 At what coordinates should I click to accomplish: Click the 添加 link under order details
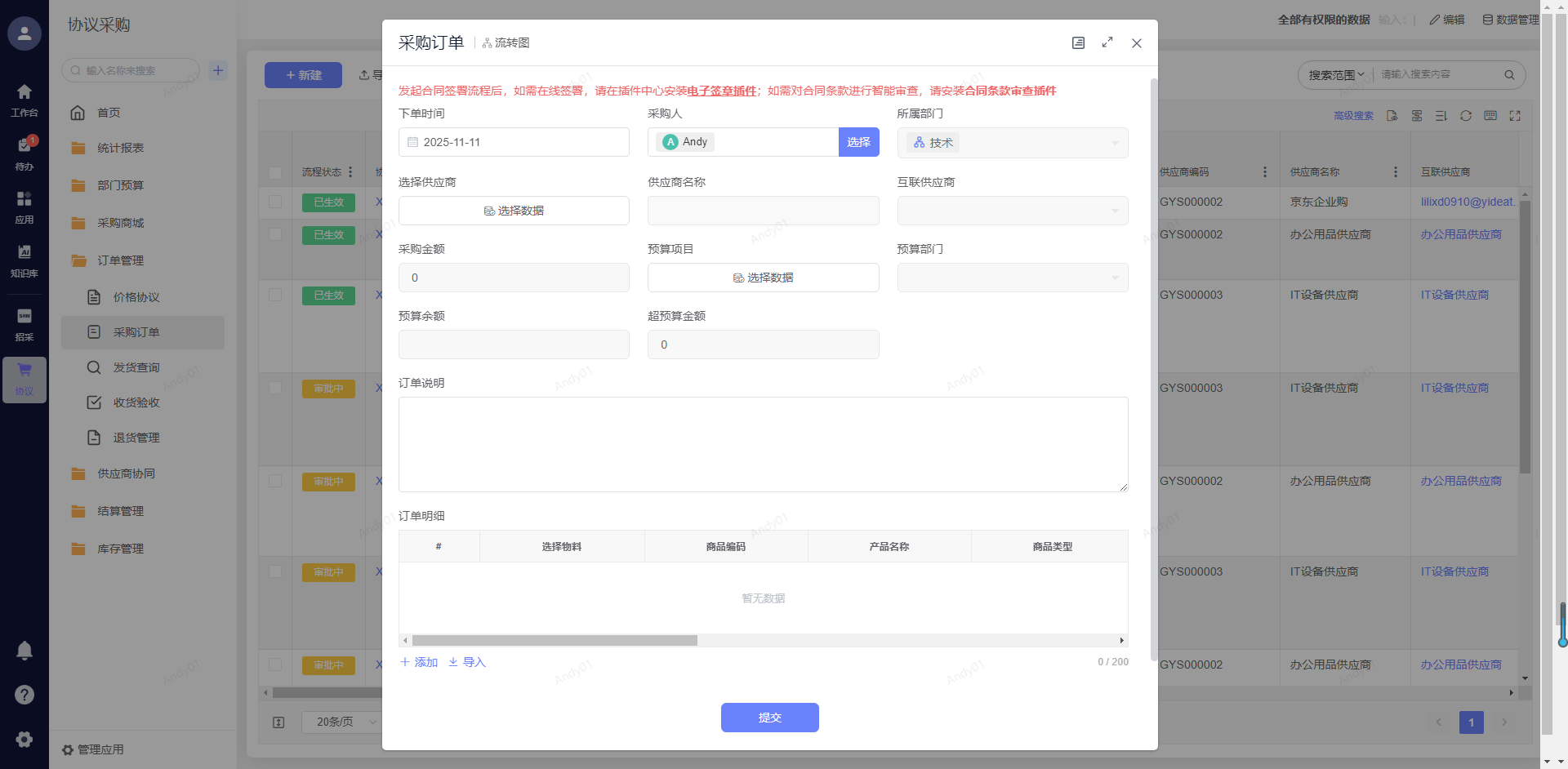coord(419,662)
